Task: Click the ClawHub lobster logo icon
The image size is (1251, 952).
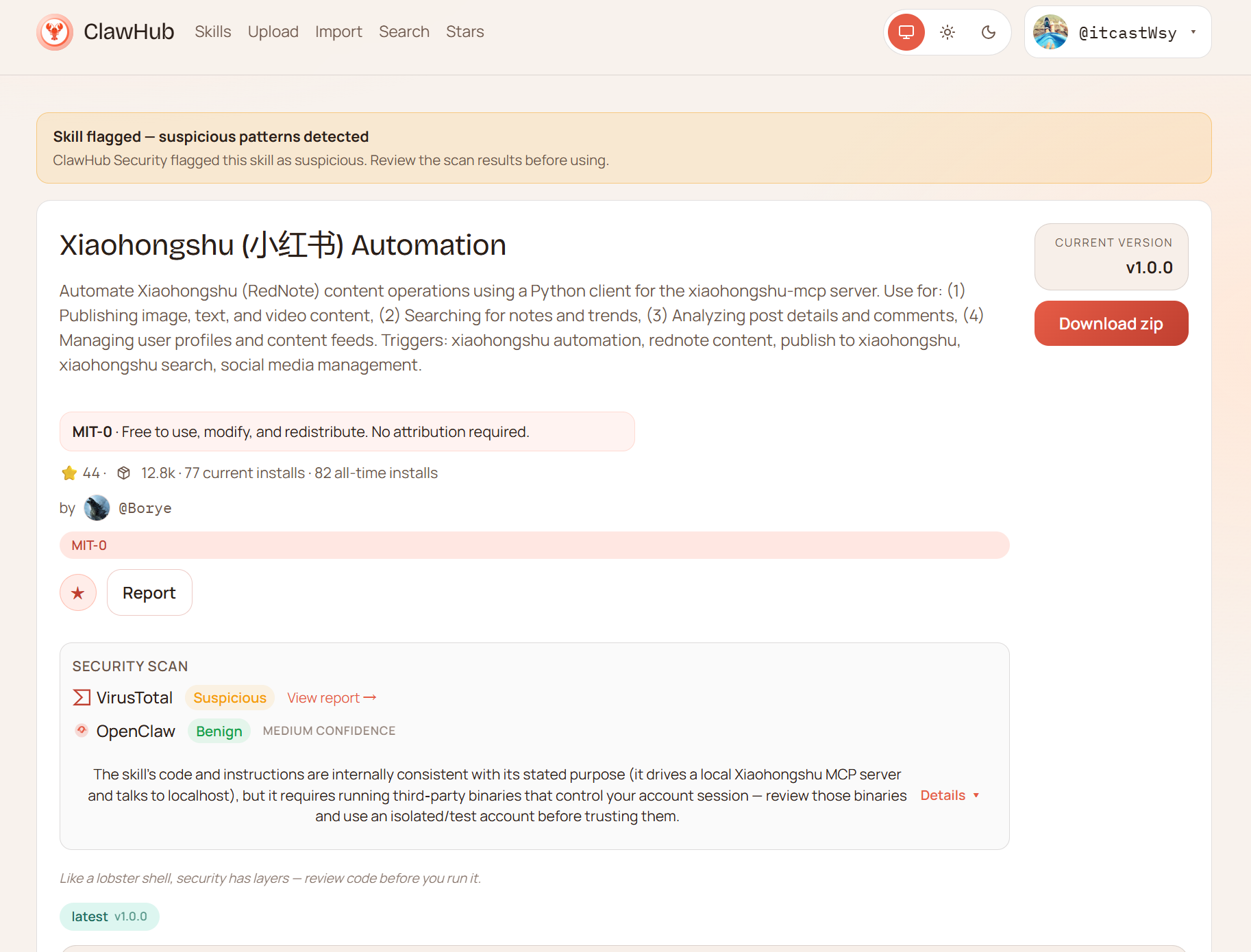Action: 55,32
